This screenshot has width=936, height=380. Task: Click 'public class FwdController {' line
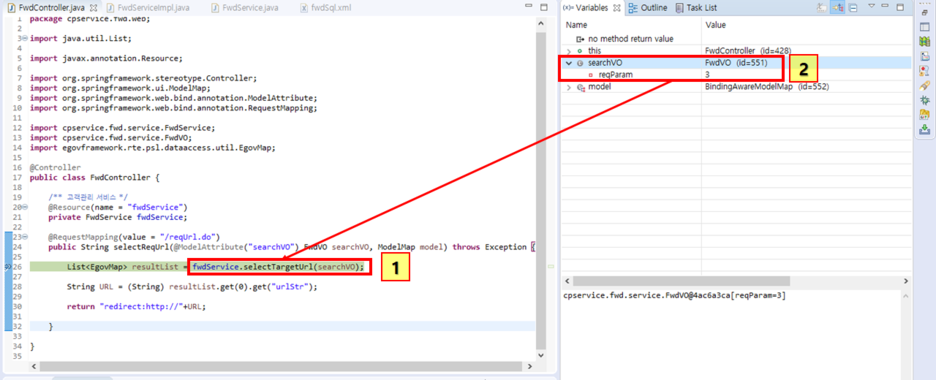95,178
